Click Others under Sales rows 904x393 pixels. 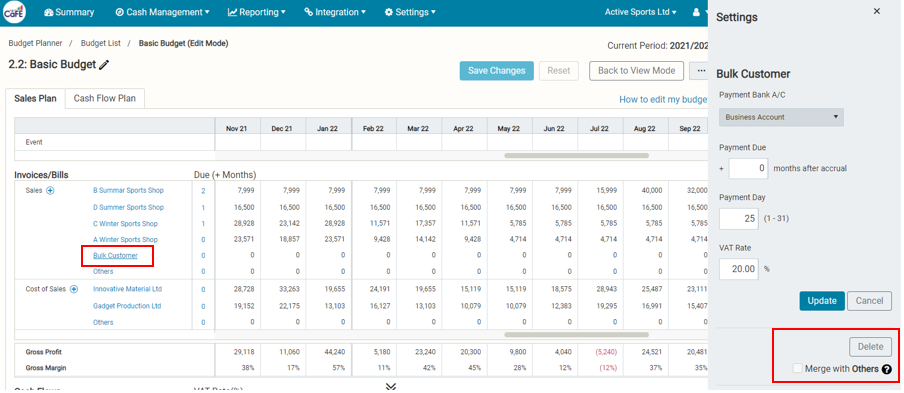pos(103,271)
